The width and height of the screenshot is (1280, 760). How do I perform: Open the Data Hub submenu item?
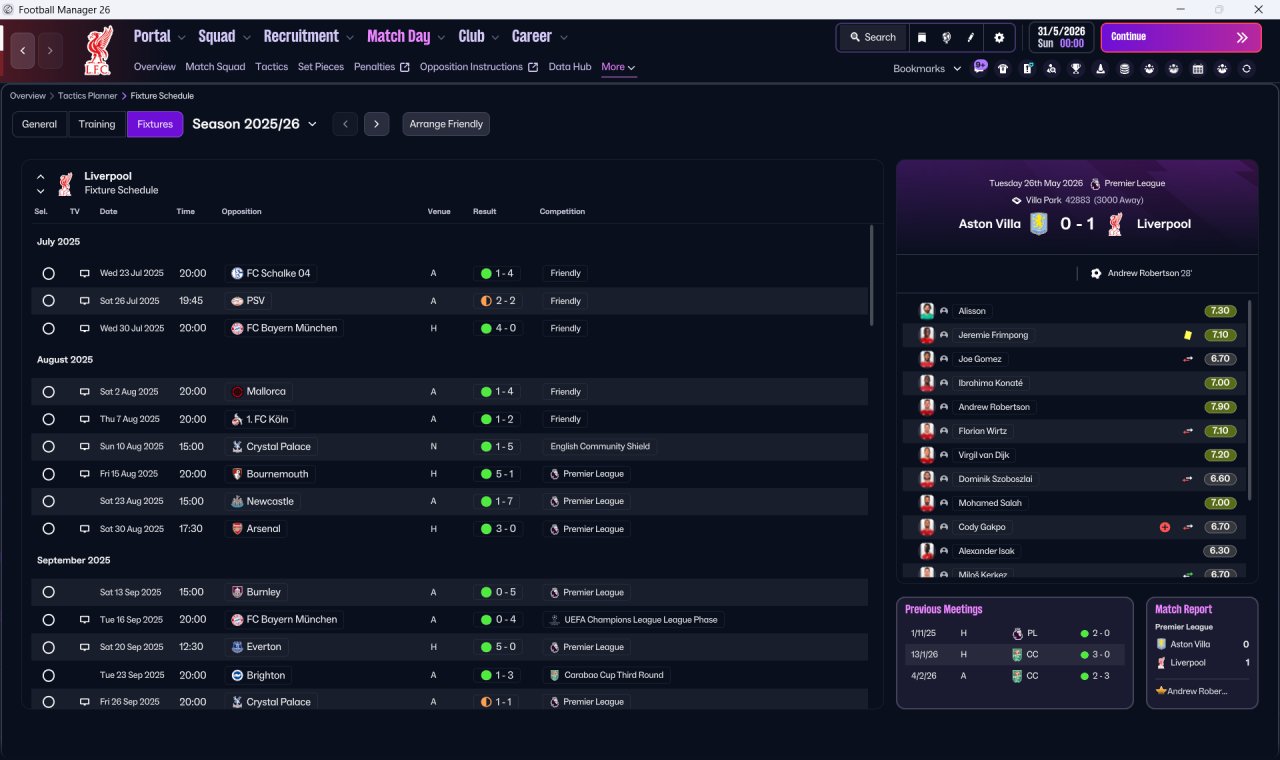570,67
